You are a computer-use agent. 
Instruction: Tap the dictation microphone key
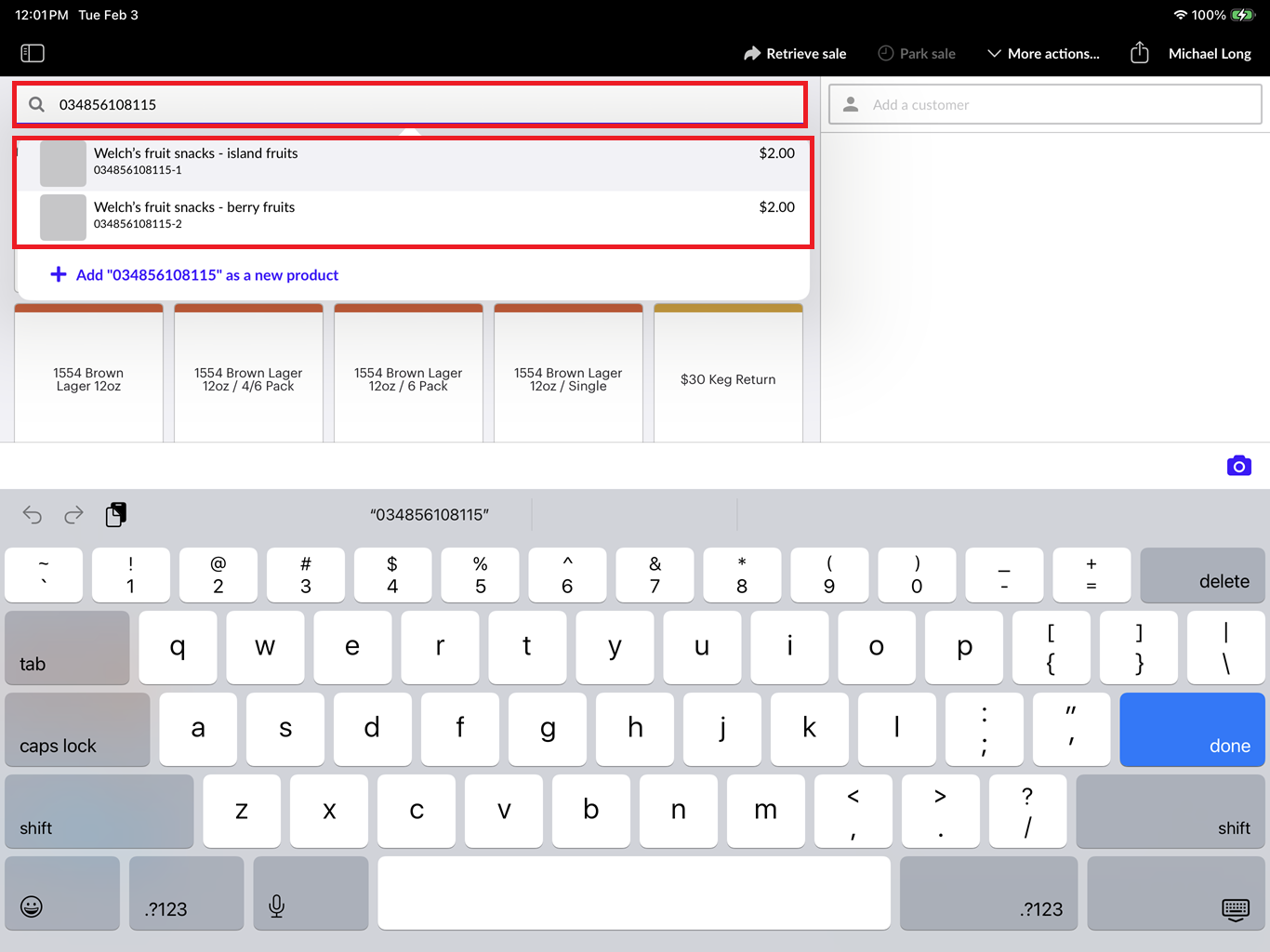click(x=311, y=893)
